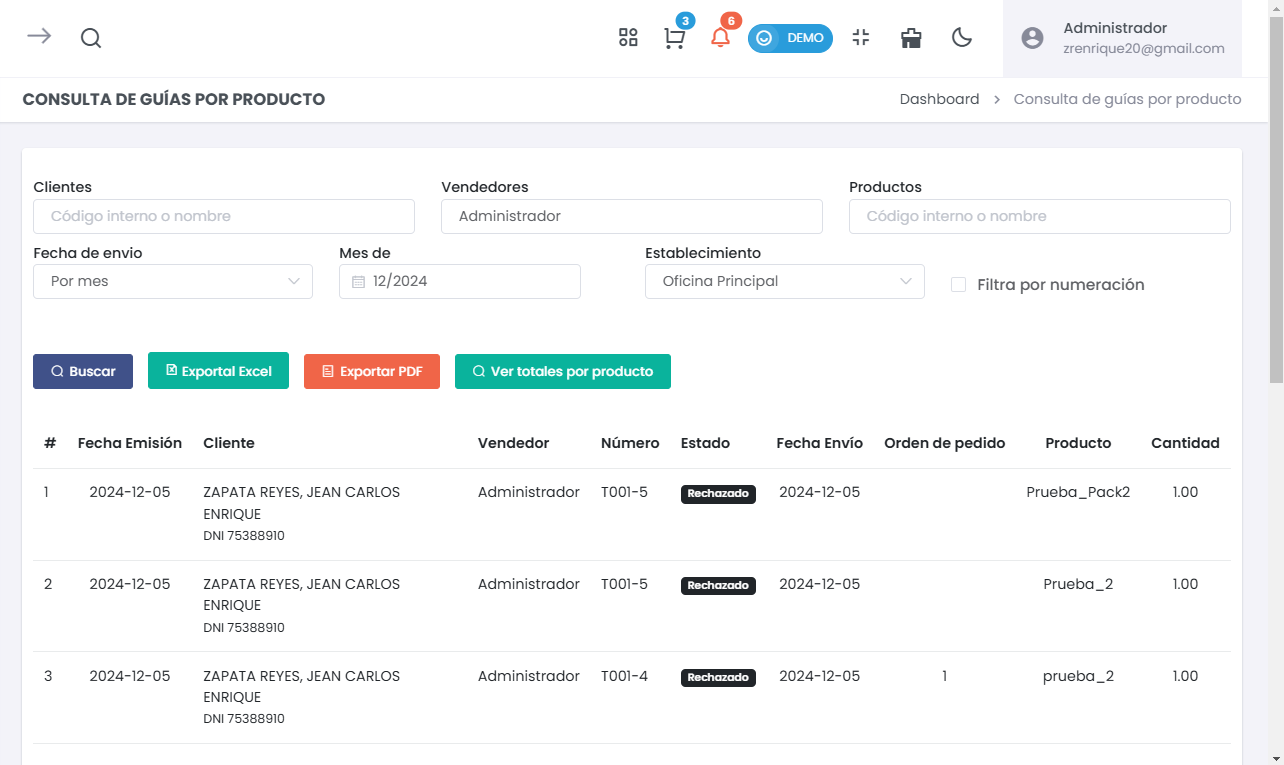Open the apps grid shortcut icon

point(628,38)
